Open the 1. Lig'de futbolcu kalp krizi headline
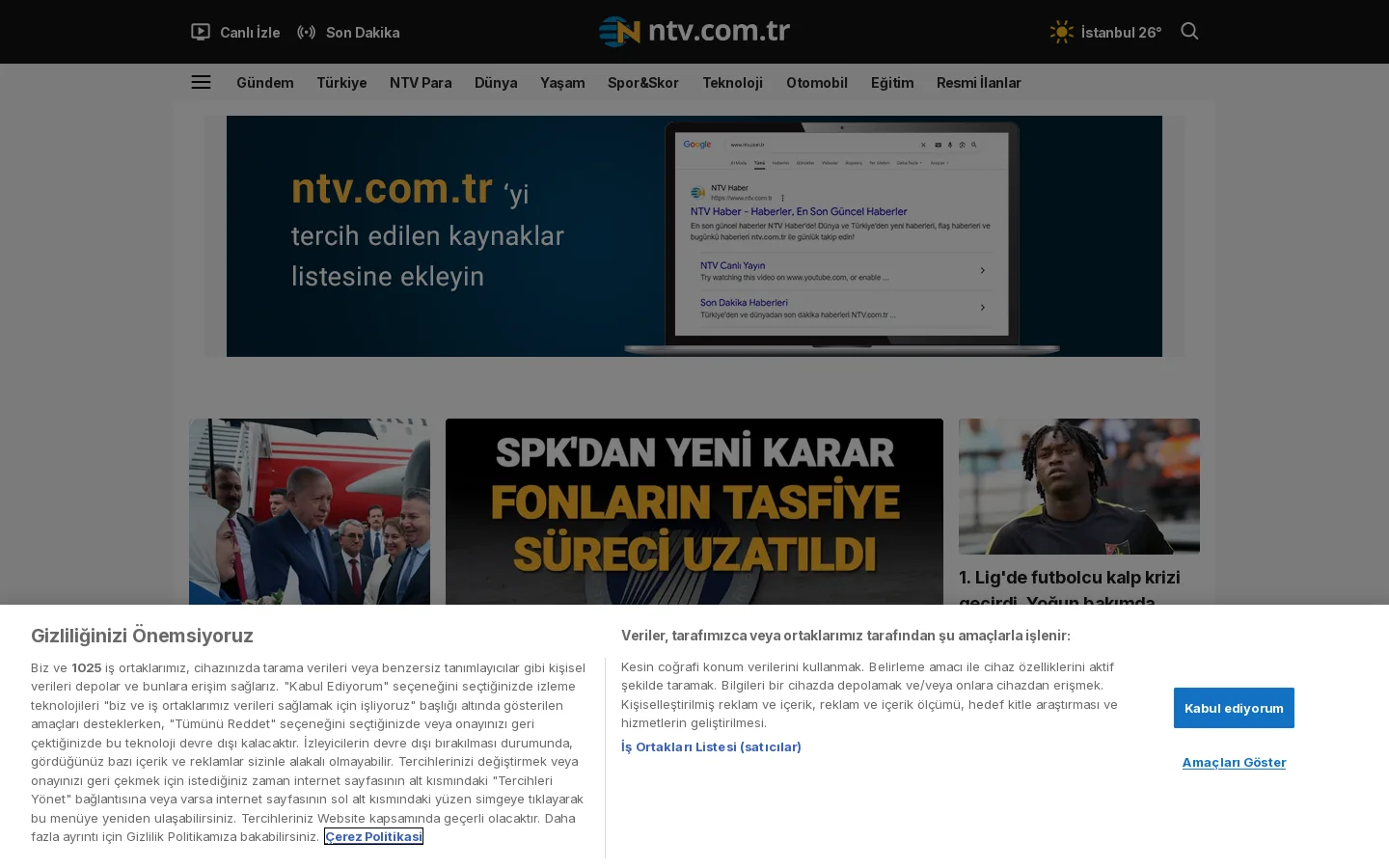This screenshot has height=868, width=1389. [1070, 586]
